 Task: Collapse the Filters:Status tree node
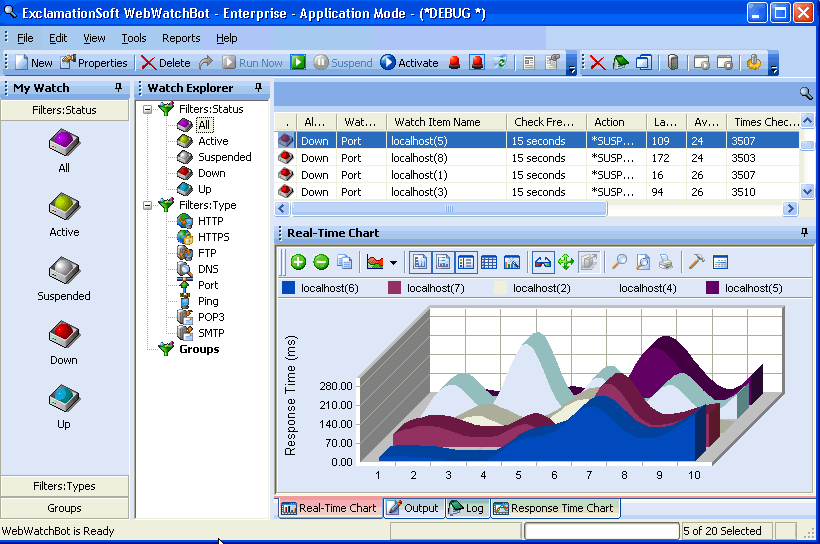point(147,109)
